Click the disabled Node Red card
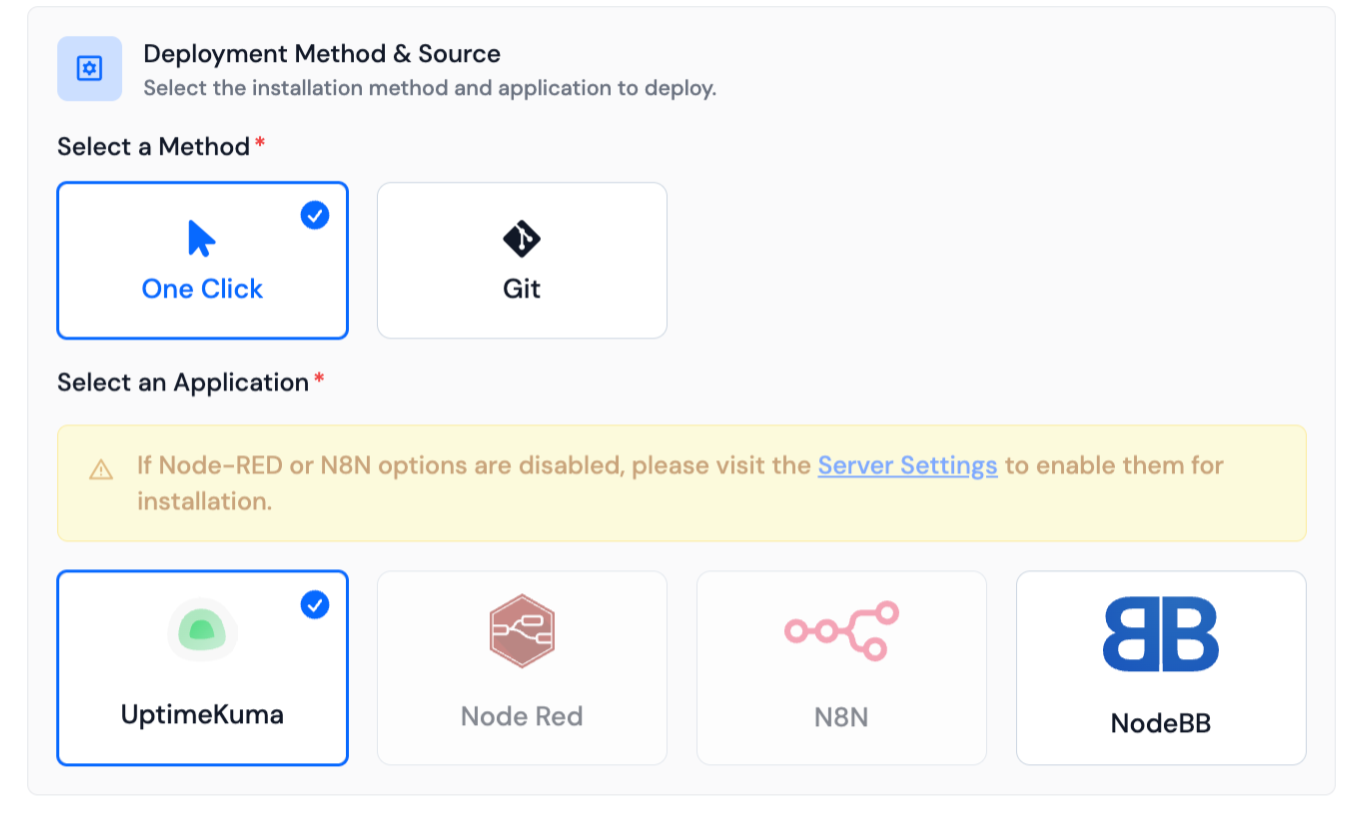The height and width of the screenshot is (834, 1370). [x=521, y=668]
